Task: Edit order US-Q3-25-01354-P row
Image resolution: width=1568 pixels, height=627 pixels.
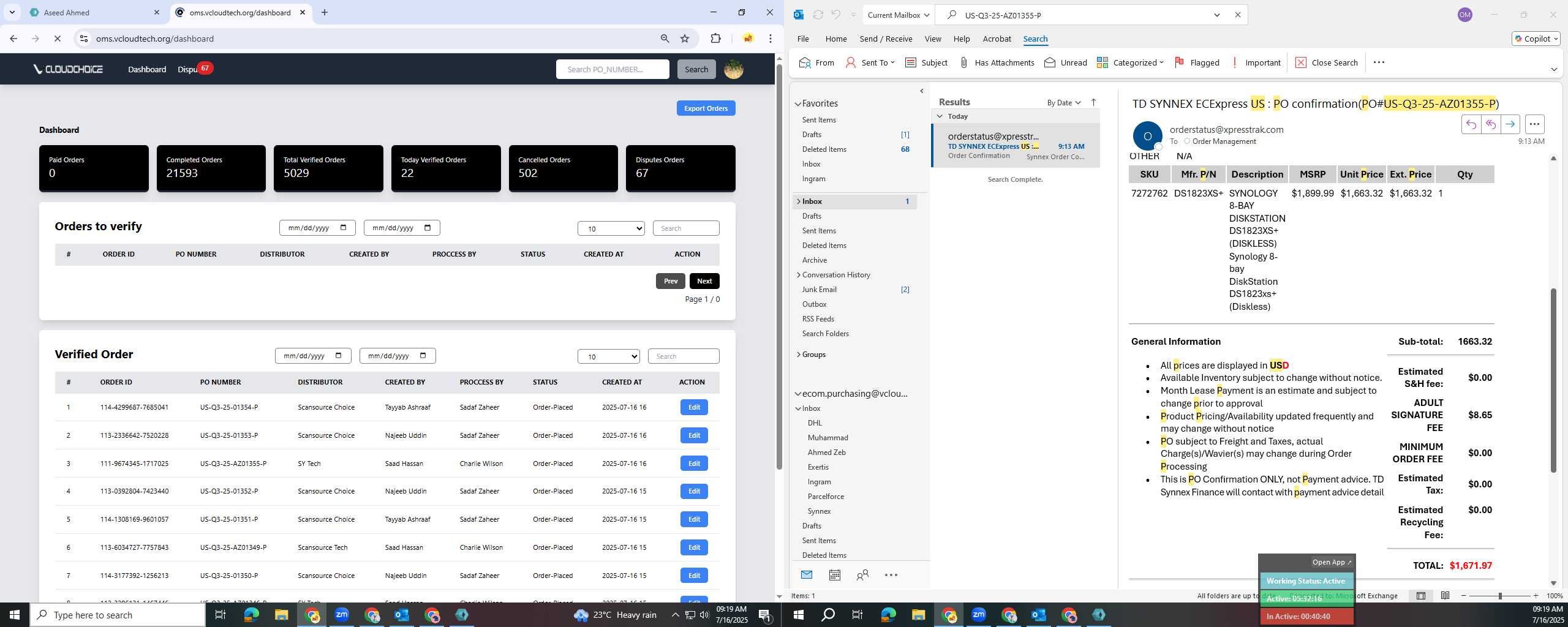Action: tap(694, 407)
